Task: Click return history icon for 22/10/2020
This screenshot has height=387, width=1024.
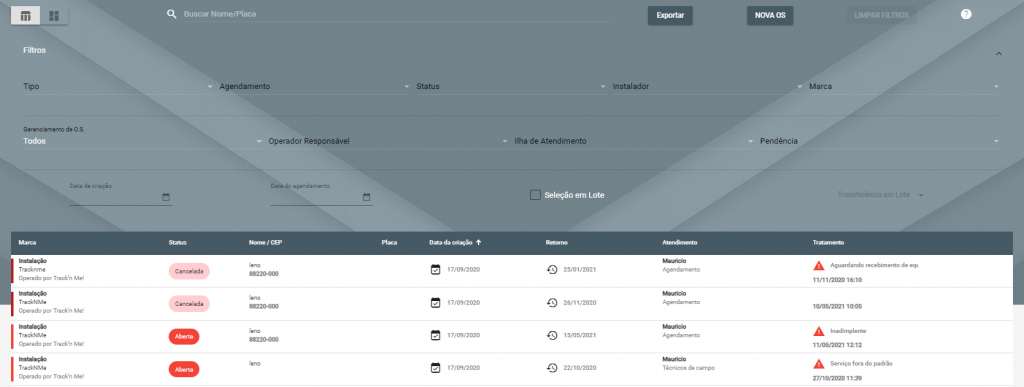Action: coord(552,368)
